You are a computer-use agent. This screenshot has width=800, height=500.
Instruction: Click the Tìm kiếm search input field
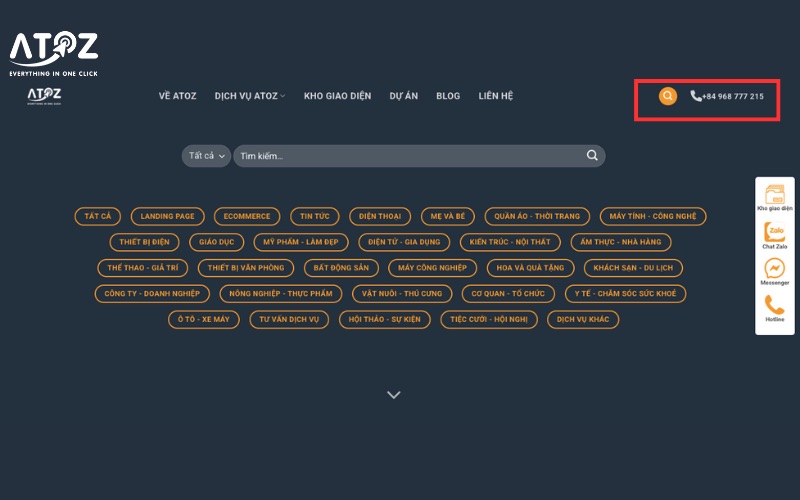coord(419,156)
